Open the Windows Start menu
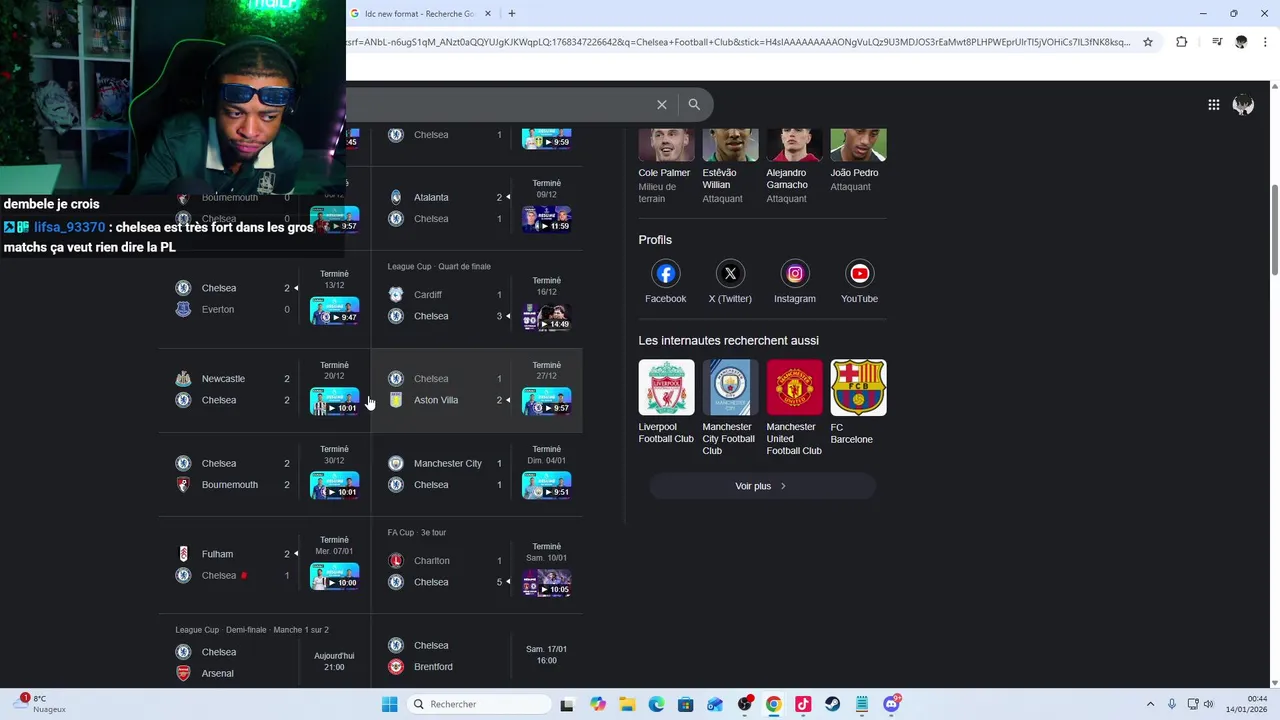The image size is (1280, 720). (x=389, y=704)
